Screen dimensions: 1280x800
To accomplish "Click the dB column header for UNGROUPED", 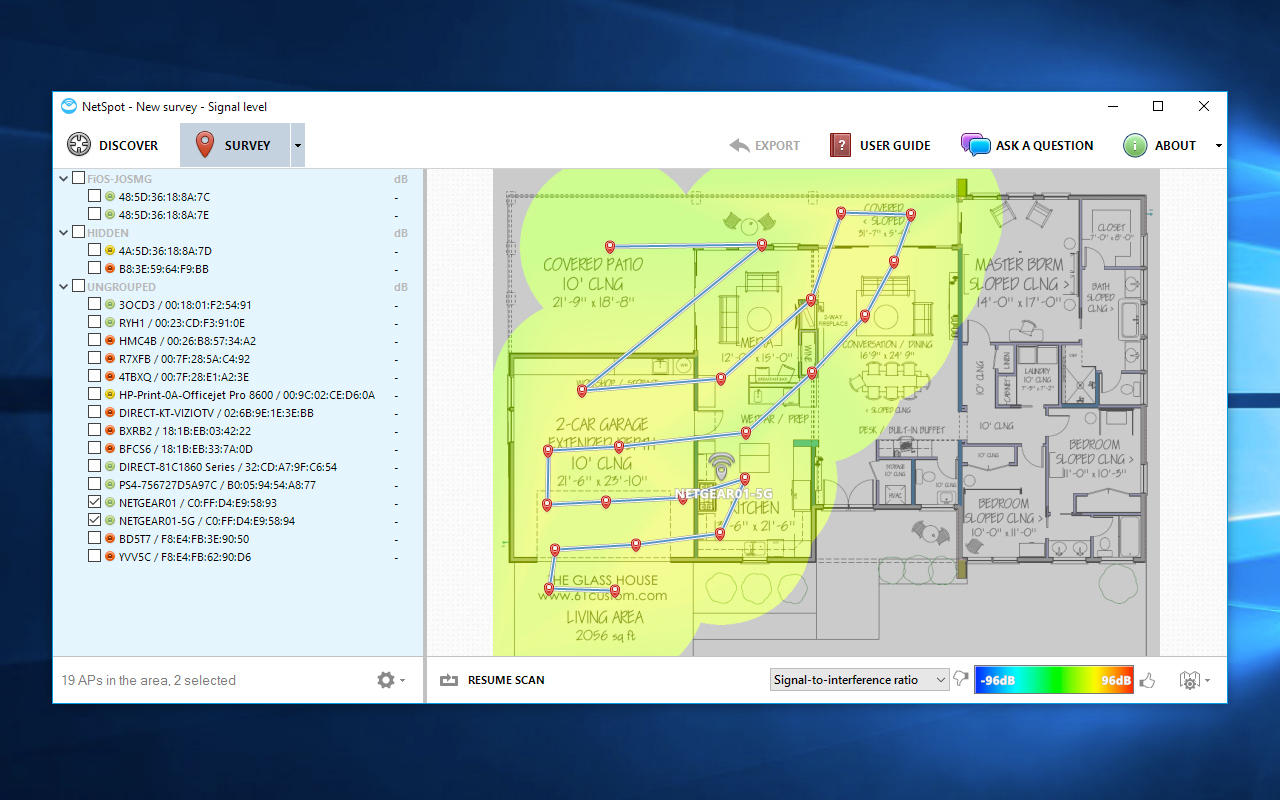I will pos(400,287).
